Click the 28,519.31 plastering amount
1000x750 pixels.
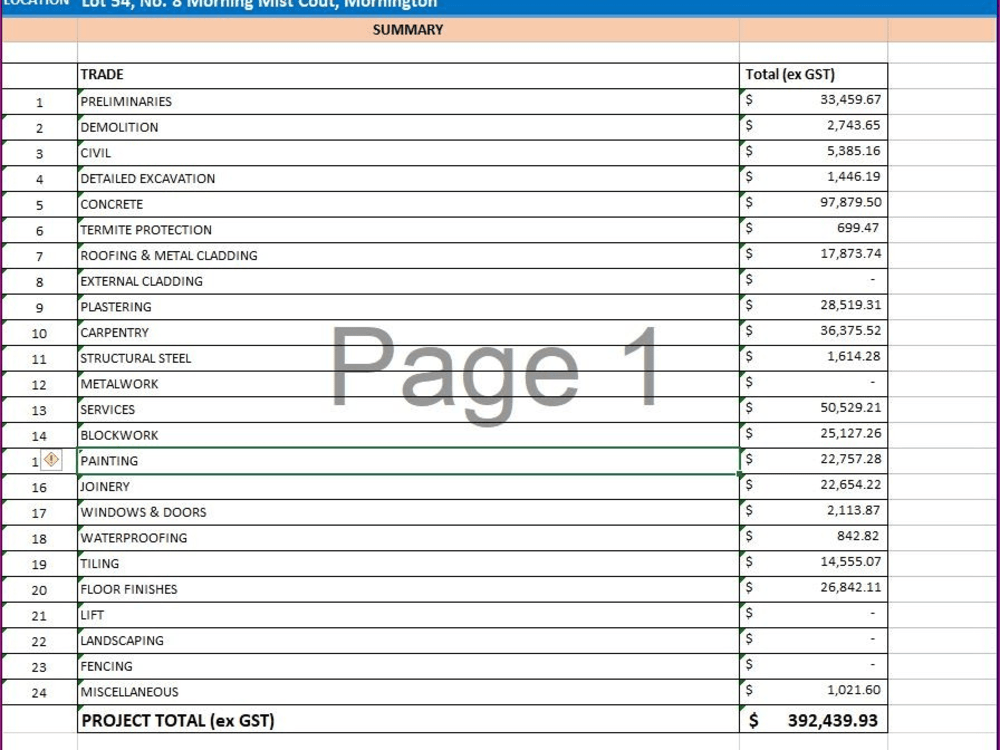click(x=850, y=305)
